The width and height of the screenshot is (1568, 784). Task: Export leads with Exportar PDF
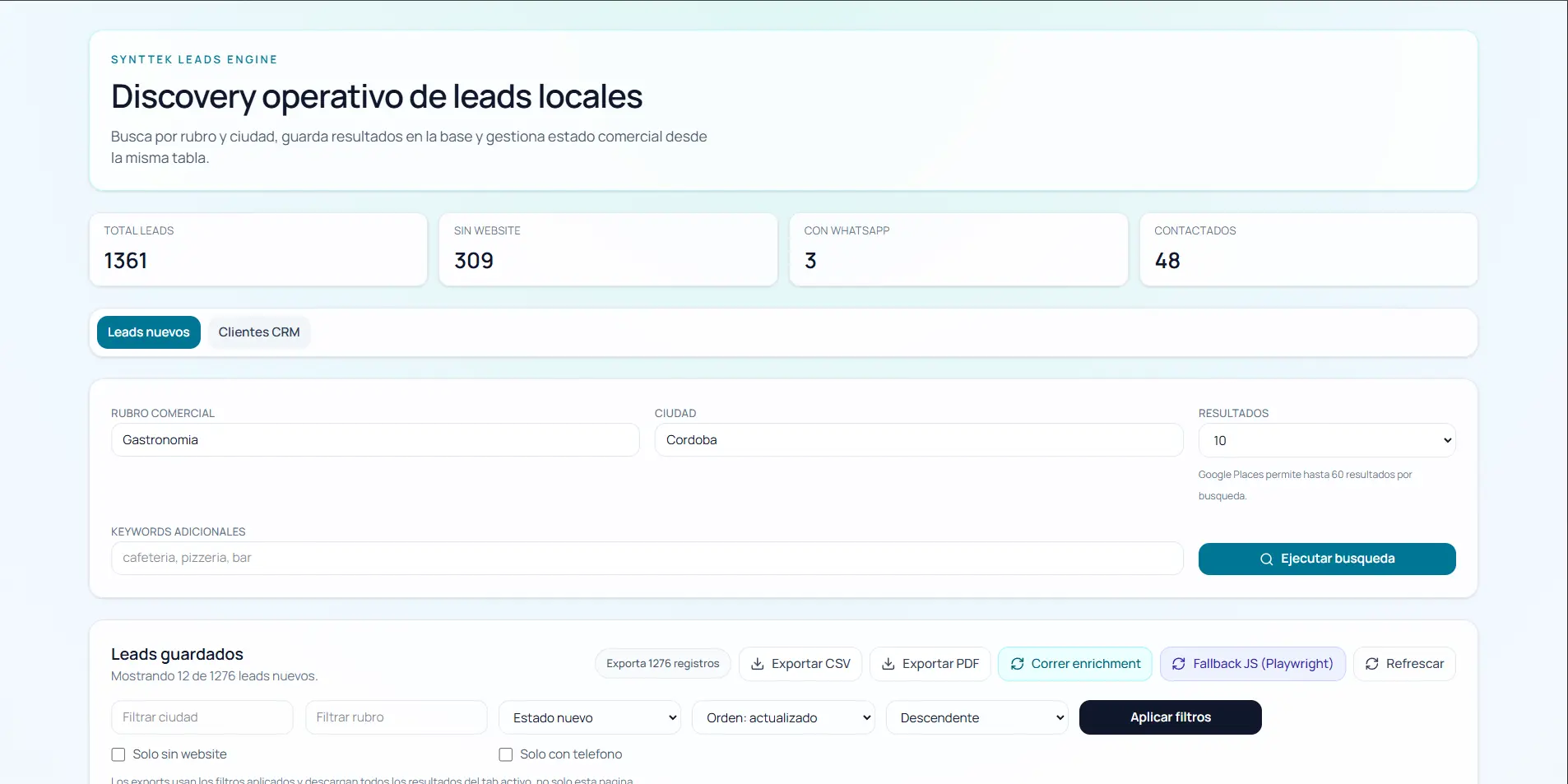pyautogui.click(x=930, y=664)
